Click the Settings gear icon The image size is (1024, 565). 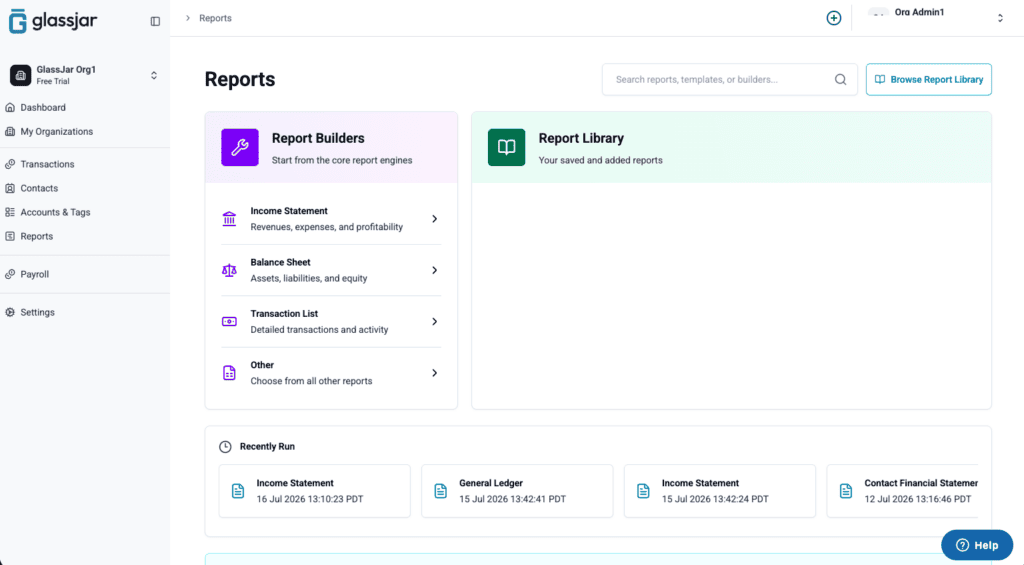[10, 312]
